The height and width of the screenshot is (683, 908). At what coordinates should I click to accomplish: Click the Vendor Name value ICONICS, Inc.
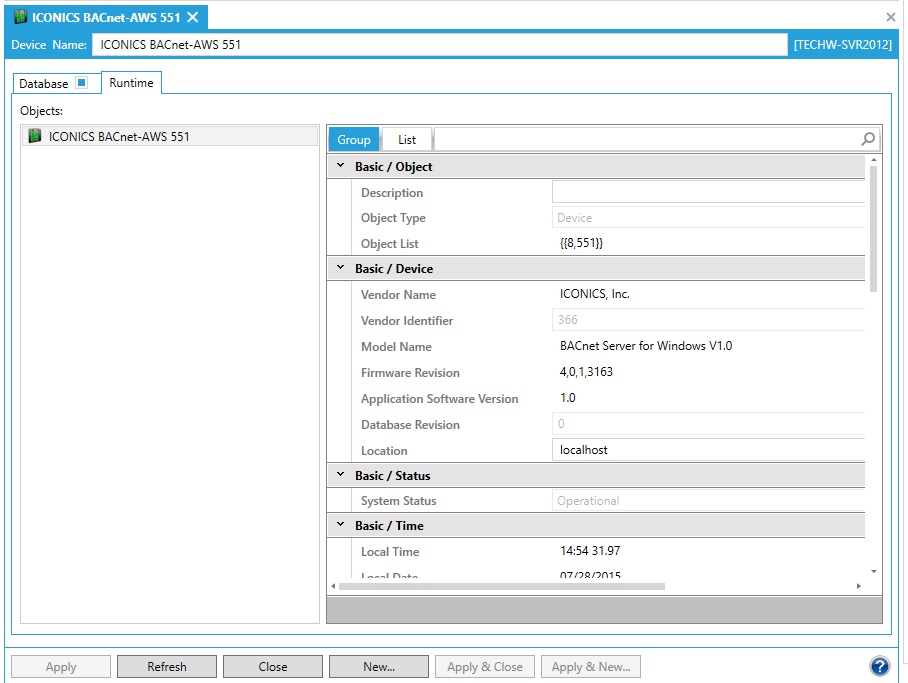pos(595,294)
